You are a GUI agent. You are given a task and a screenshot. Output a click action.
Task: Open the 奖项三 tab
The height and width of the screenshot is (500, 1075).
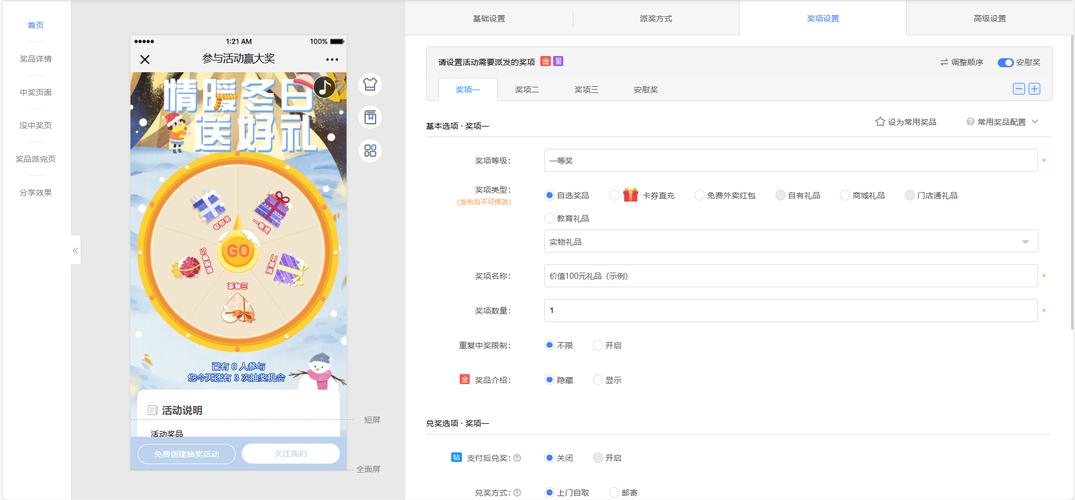pos(586,90)
